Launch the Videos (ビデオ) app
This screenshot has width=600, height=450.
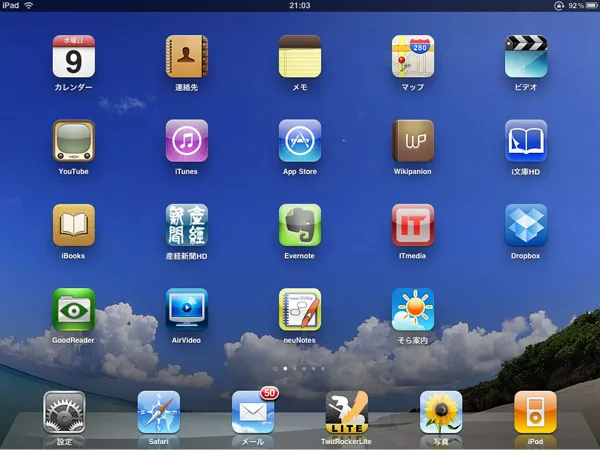(526, 57)
